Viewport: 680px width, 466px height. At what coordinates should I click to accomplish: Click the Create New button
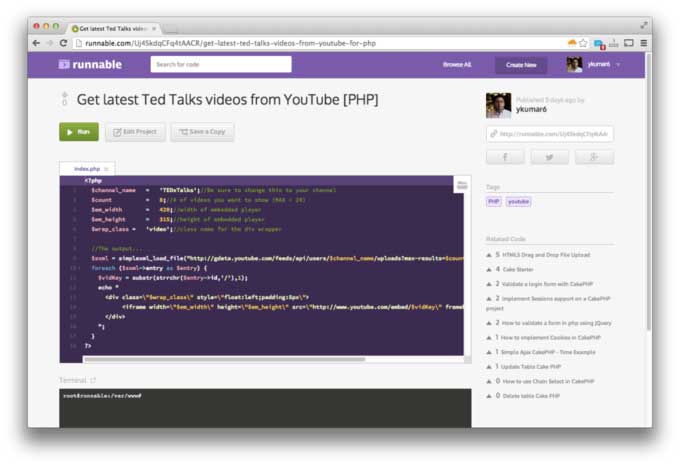pyautogui.click(x=521, y=65)
